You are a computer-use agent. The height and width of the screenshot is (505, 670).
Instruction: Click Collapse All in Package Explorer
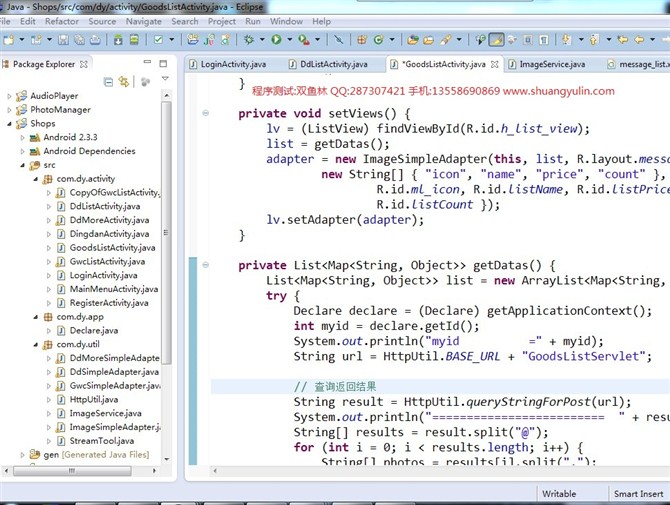[109, 82]
